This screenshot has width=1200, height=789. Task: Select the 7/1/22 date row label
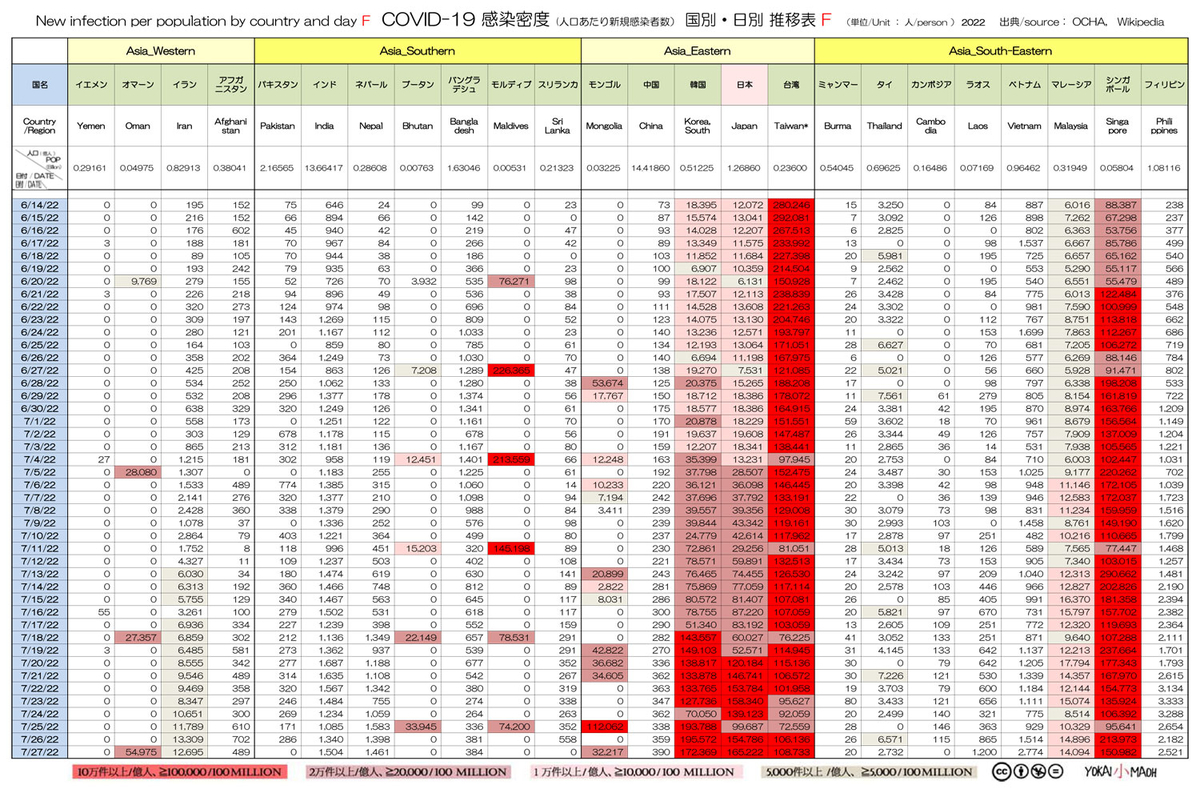click(41, 422)
